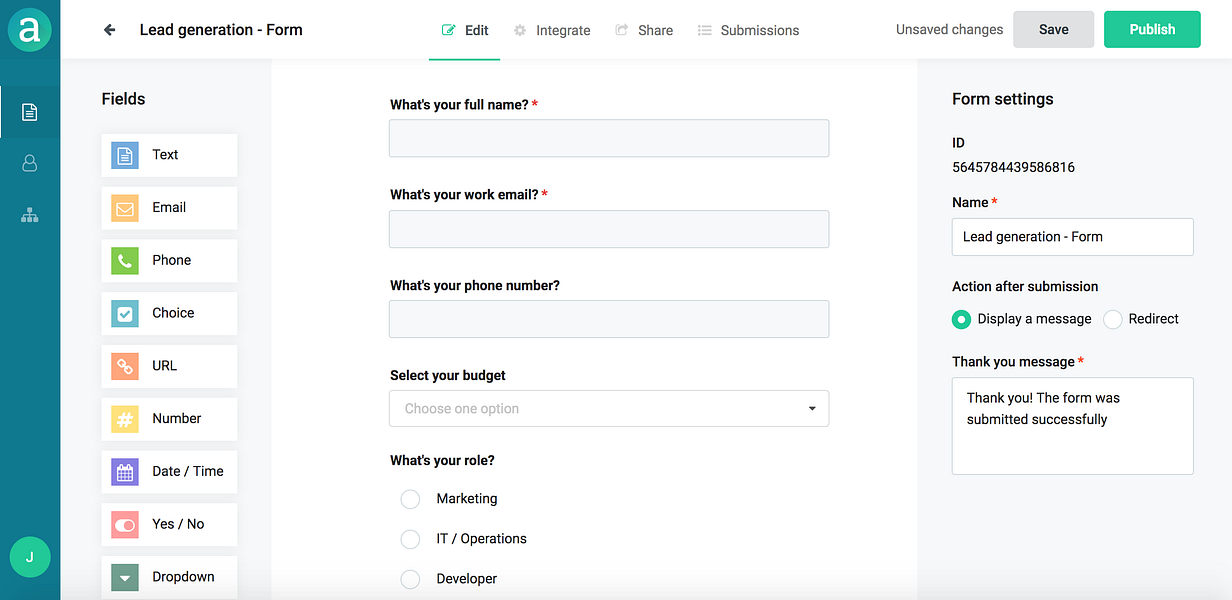This screenshot has width=1232, height=600.
Task: Click the Dropdown field icon
Action: 125,577
